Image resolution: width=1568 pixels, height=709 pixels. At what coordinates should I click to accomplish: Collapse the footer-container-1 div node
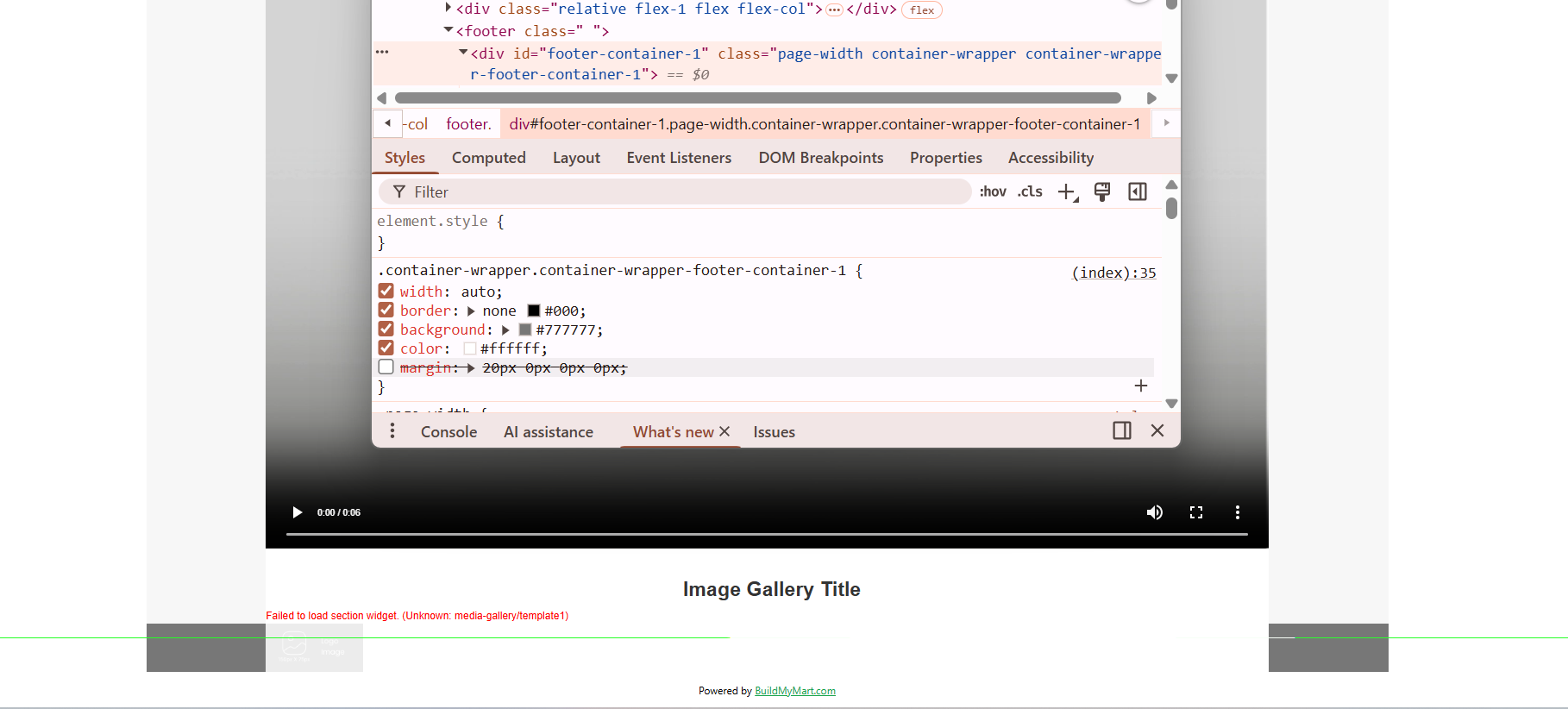point(463,53)
